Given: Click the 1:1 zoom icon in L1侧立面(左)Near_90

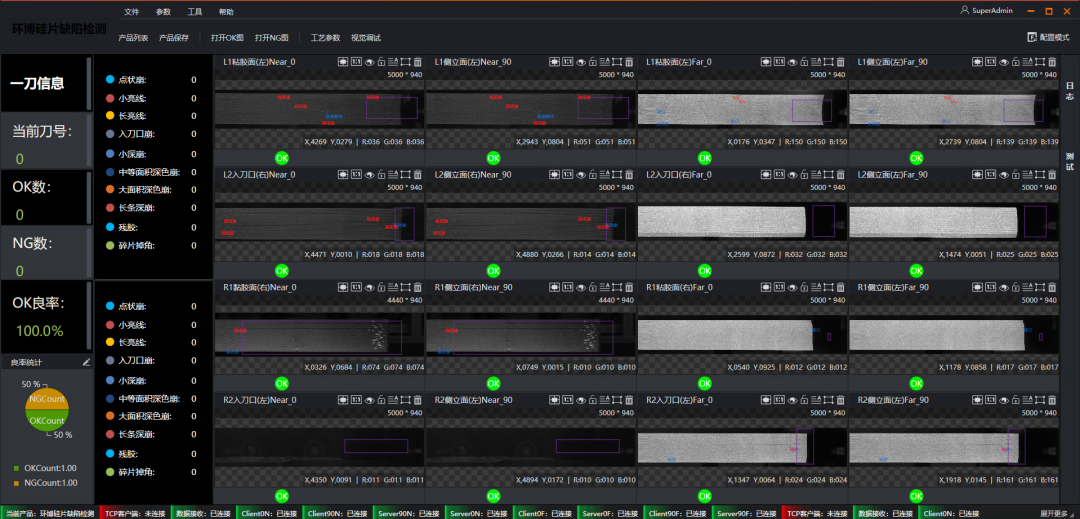Looking at the screenshot, I should coord(568,62).
